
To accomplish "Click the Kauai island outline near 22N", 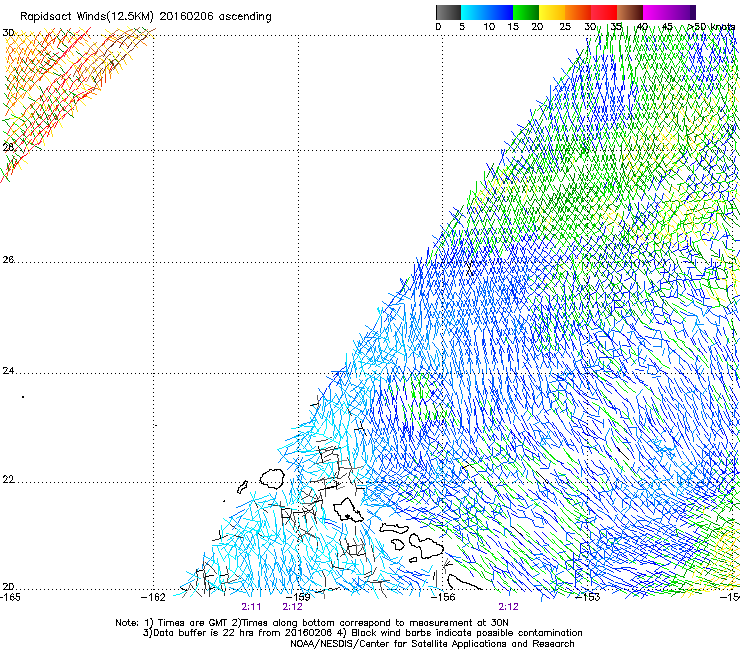I will tap(272, 478).
